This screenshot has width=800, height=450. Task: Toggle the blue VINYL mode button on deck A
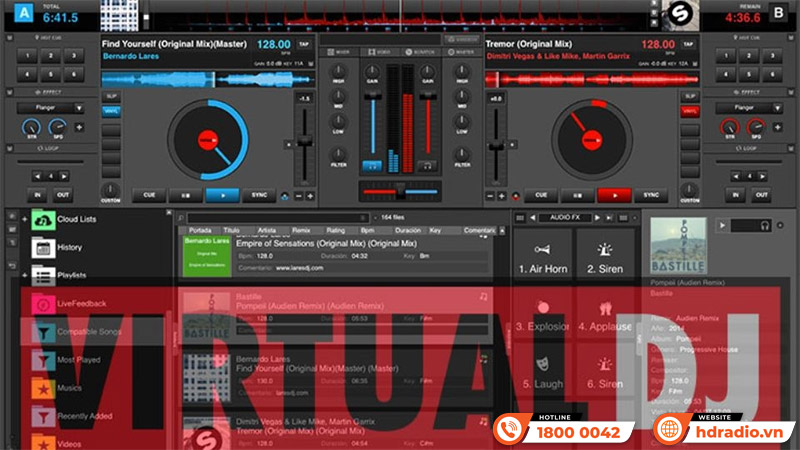[111, 111]
